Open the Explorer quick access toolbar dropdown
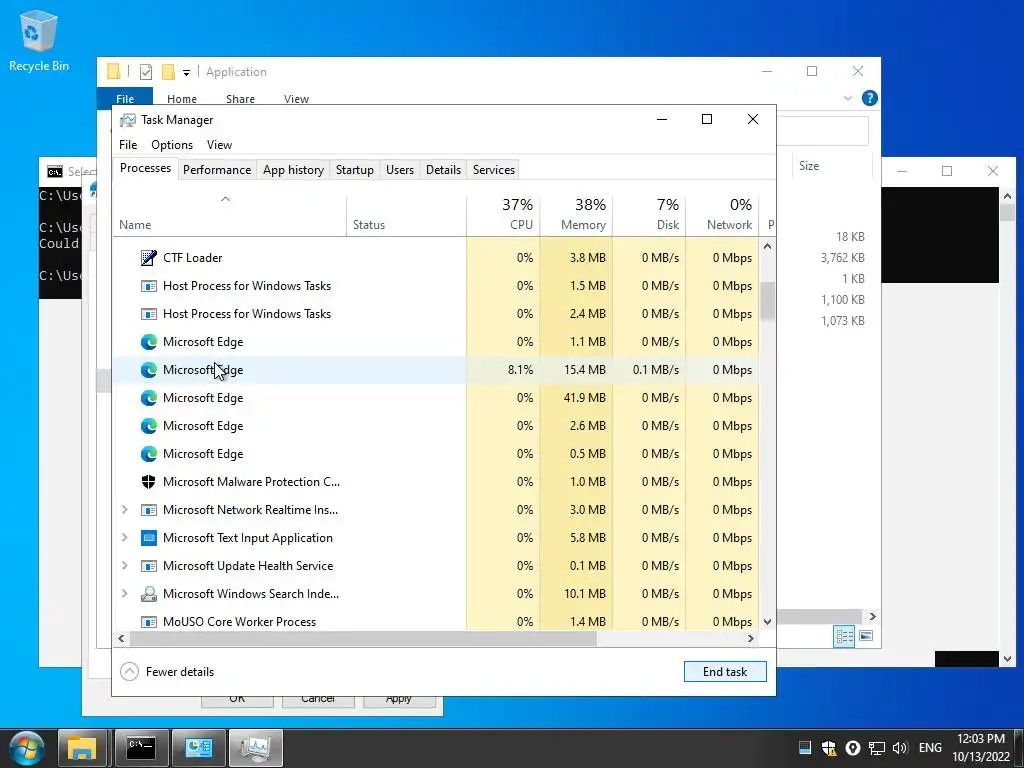 tap(186, 72)
